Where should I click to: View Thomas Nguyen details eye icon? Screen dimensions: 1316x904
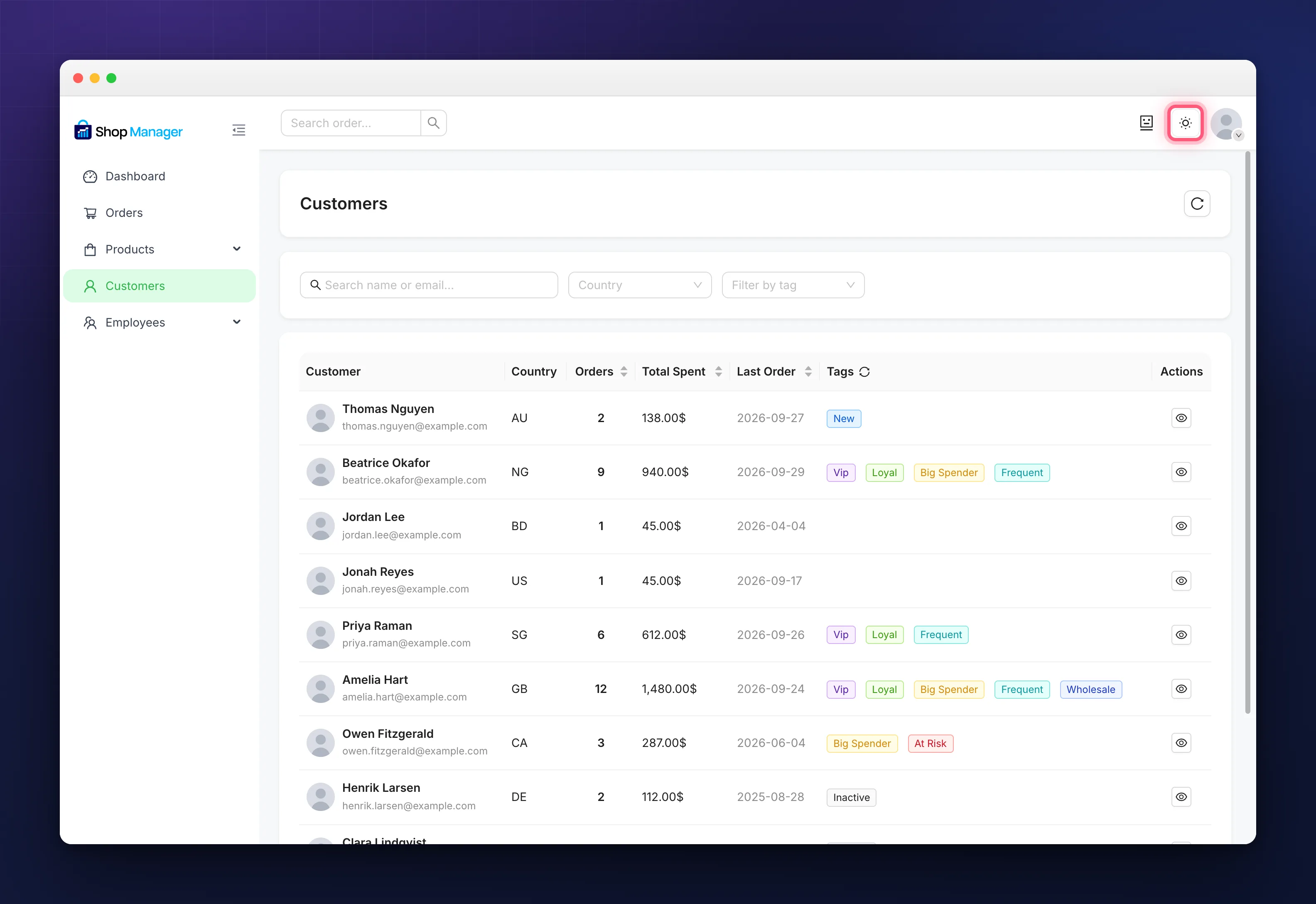point(1181,418)
